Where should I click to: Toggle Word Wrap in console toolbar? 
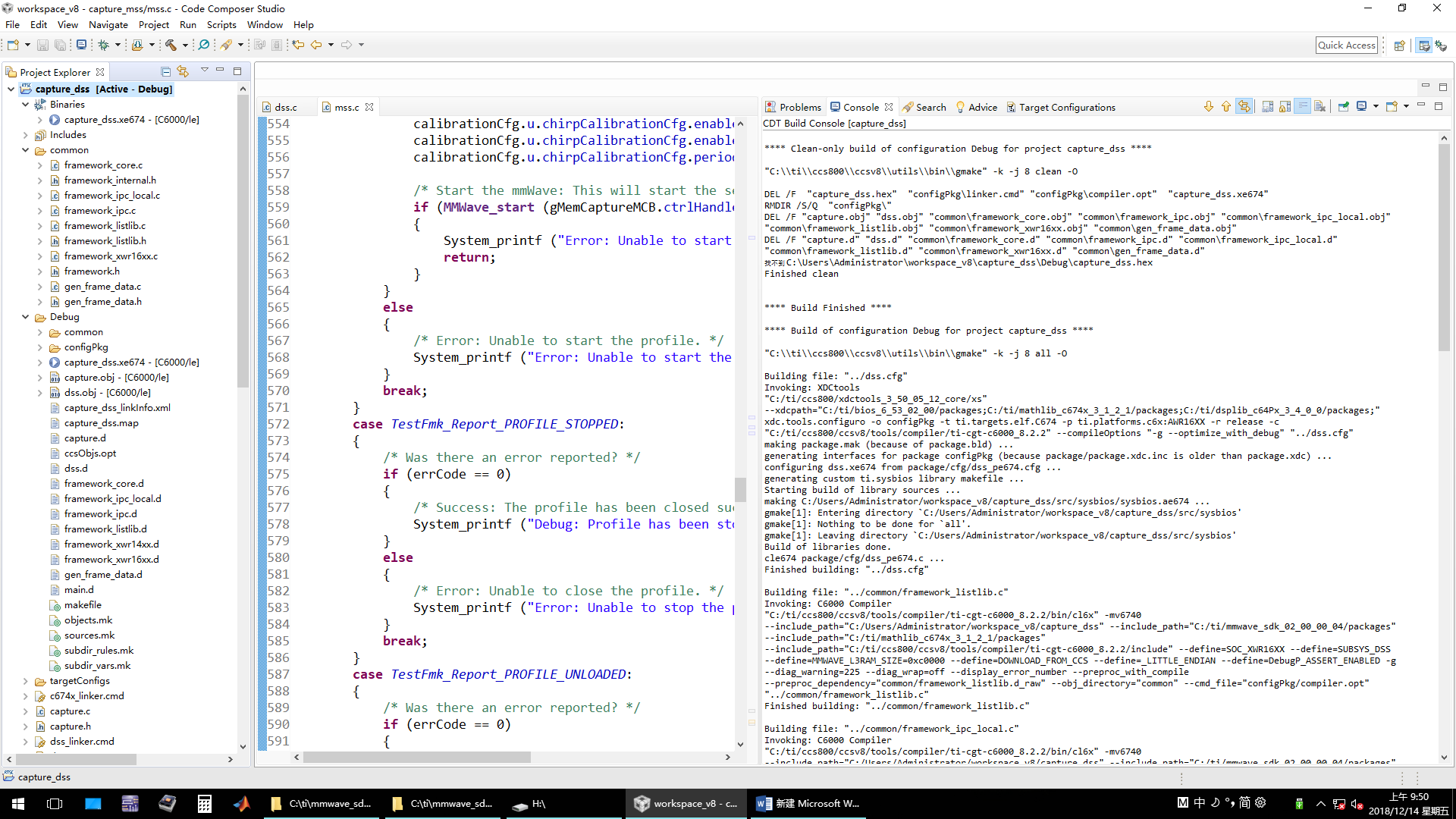[1302, 107]
